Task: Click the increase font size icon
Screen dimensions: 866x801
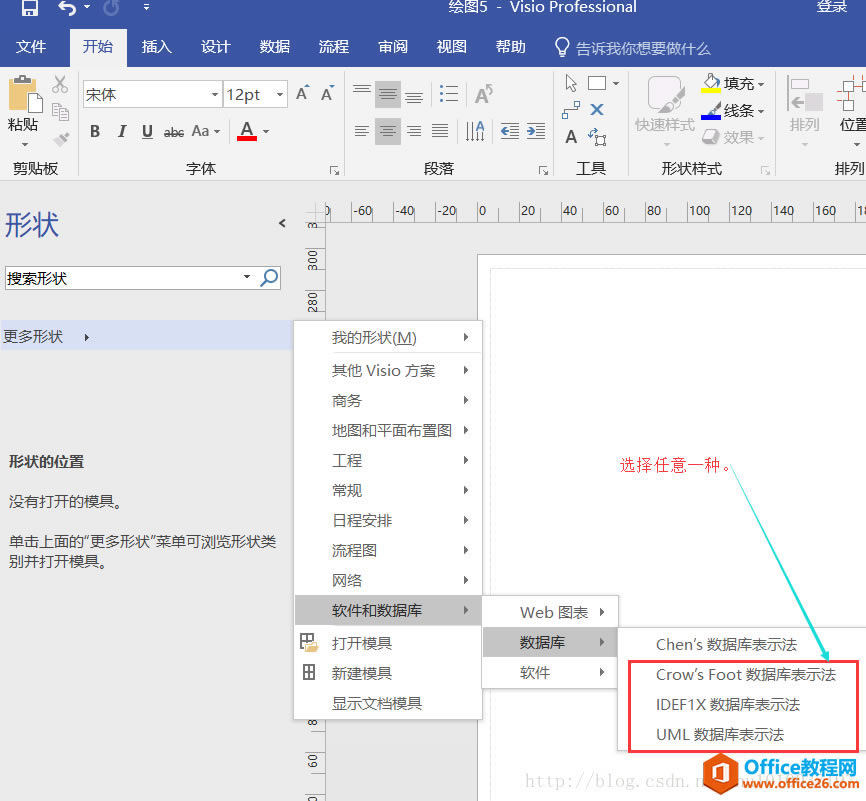Action: pyautogui.click(x=303, y=94)
